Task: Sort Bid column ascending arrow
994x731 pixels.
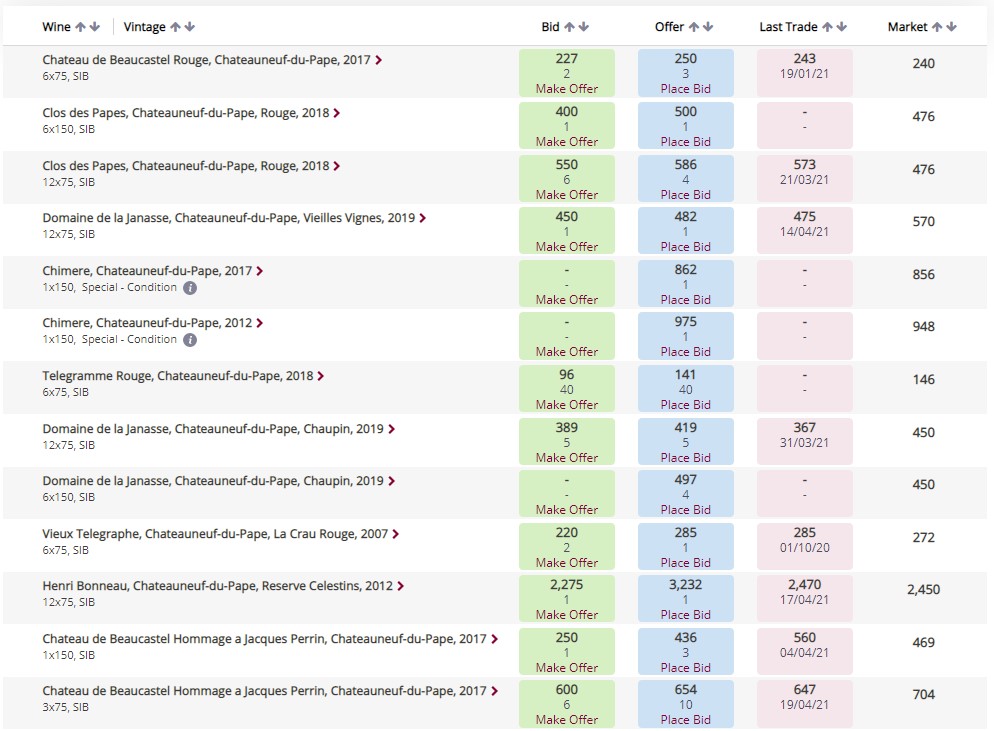Action: [569, 27]
